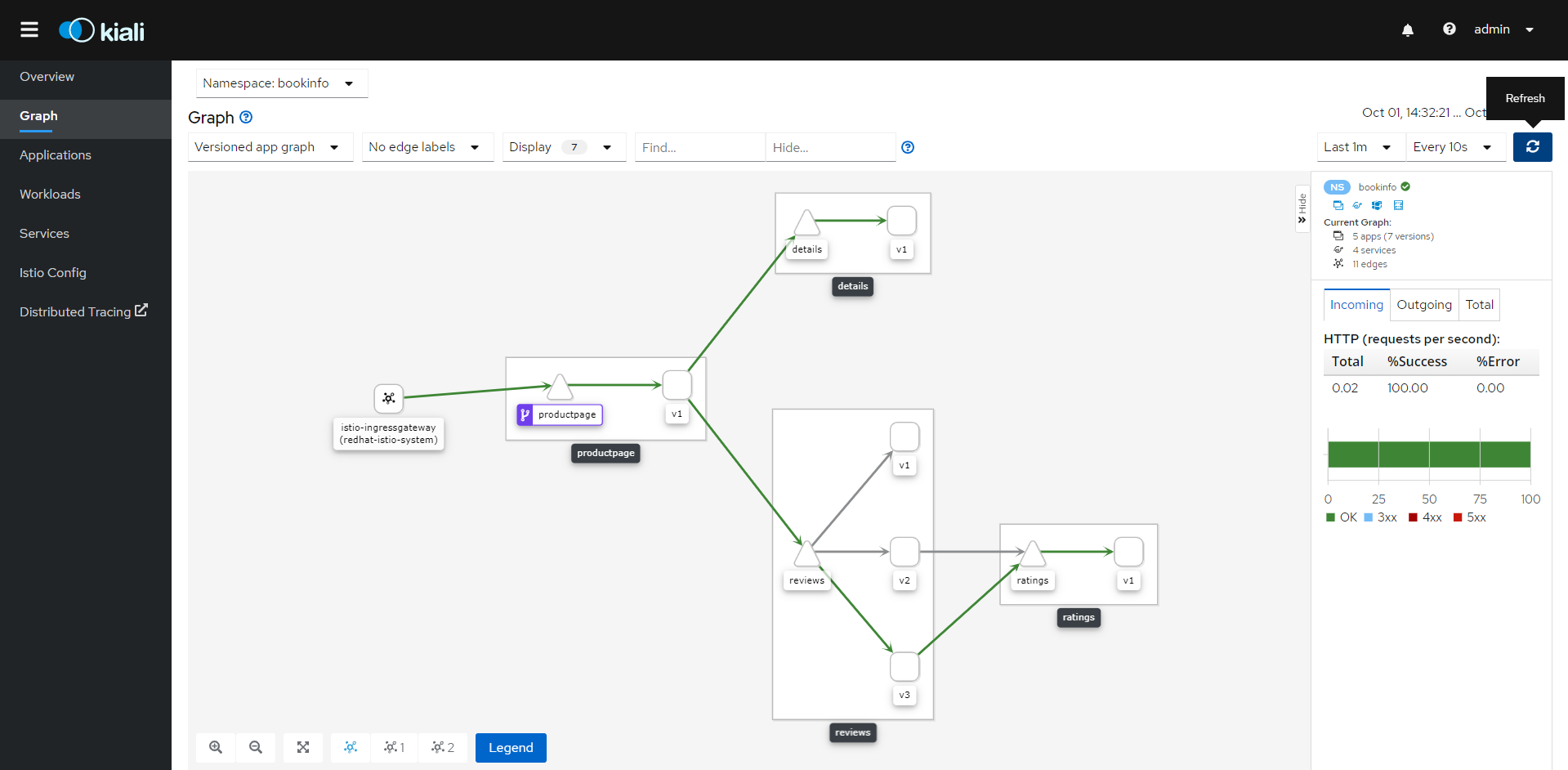Screen dimensions: 1568x770
Task: Select the istio-ingressgateway node icon
Action: coord(389,398)
